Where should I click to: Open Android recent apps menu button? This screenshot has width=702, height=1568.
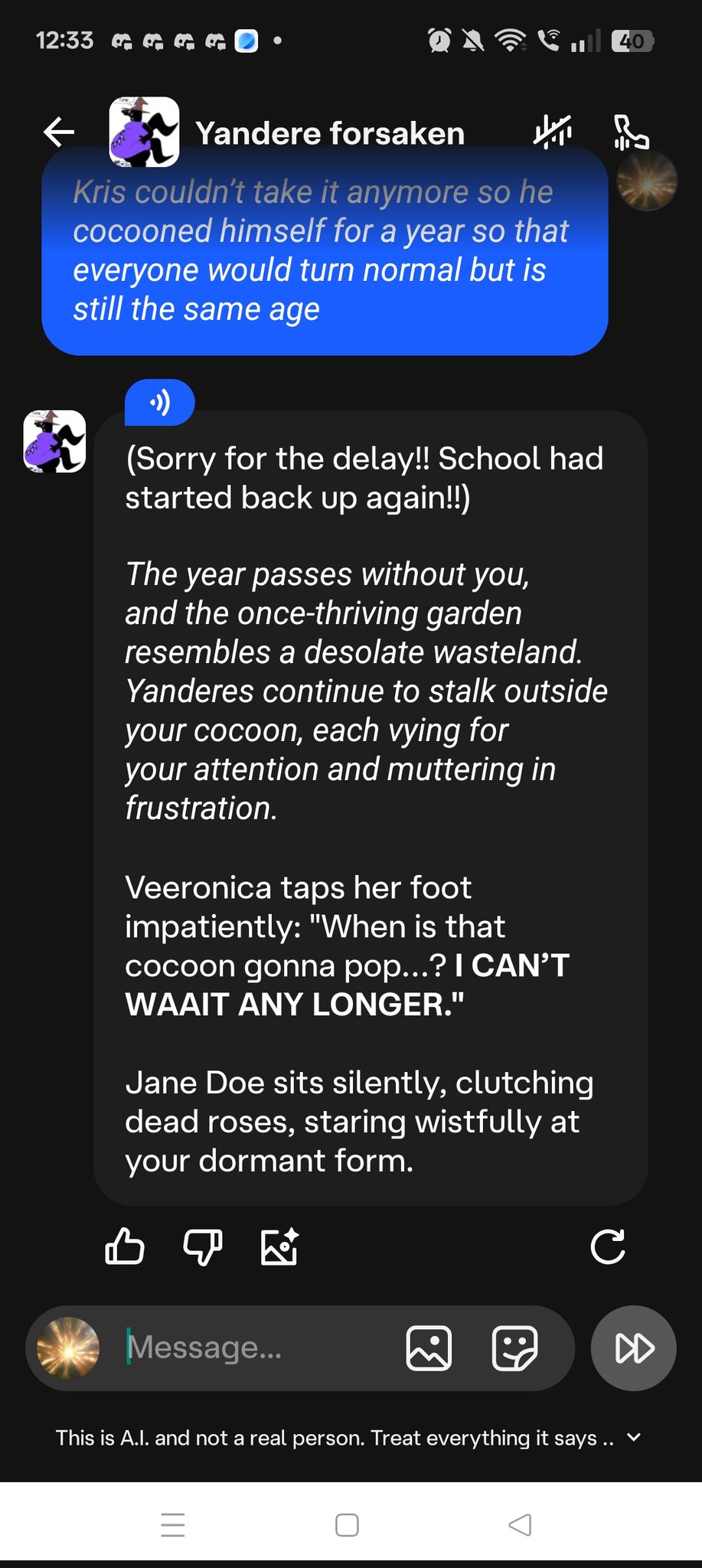173,1524
